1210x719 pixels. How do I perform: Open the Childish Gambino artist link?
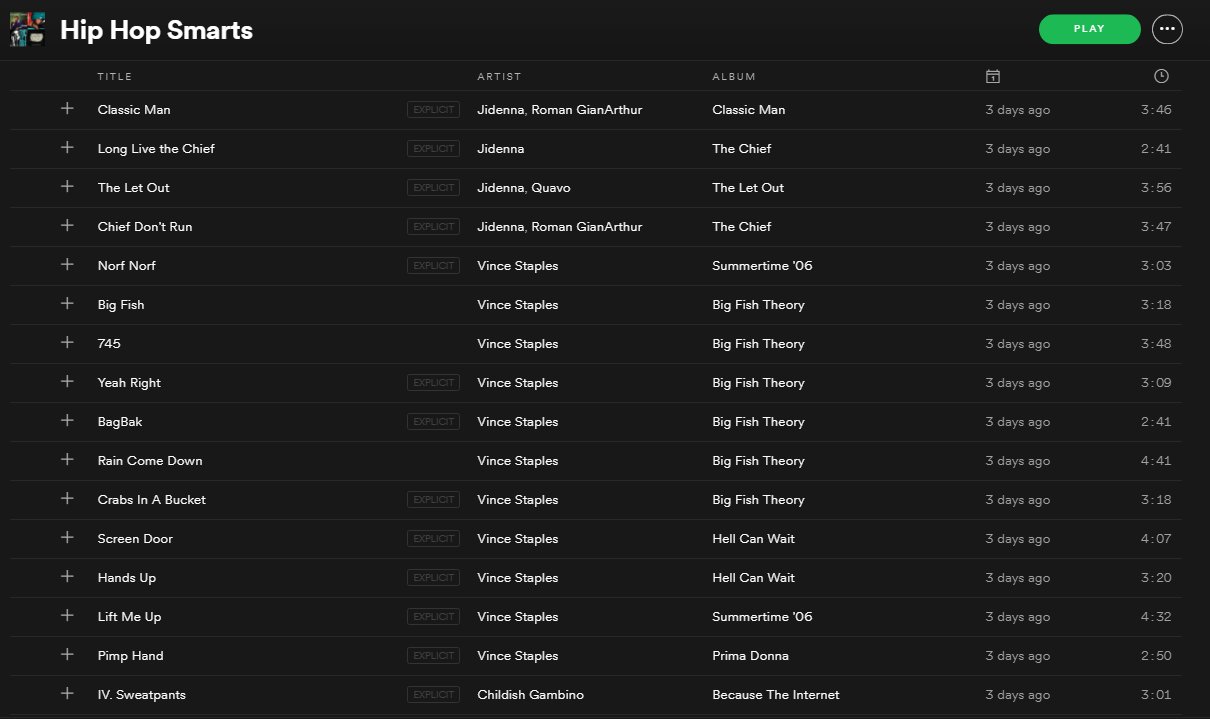[x=531, y=695]
